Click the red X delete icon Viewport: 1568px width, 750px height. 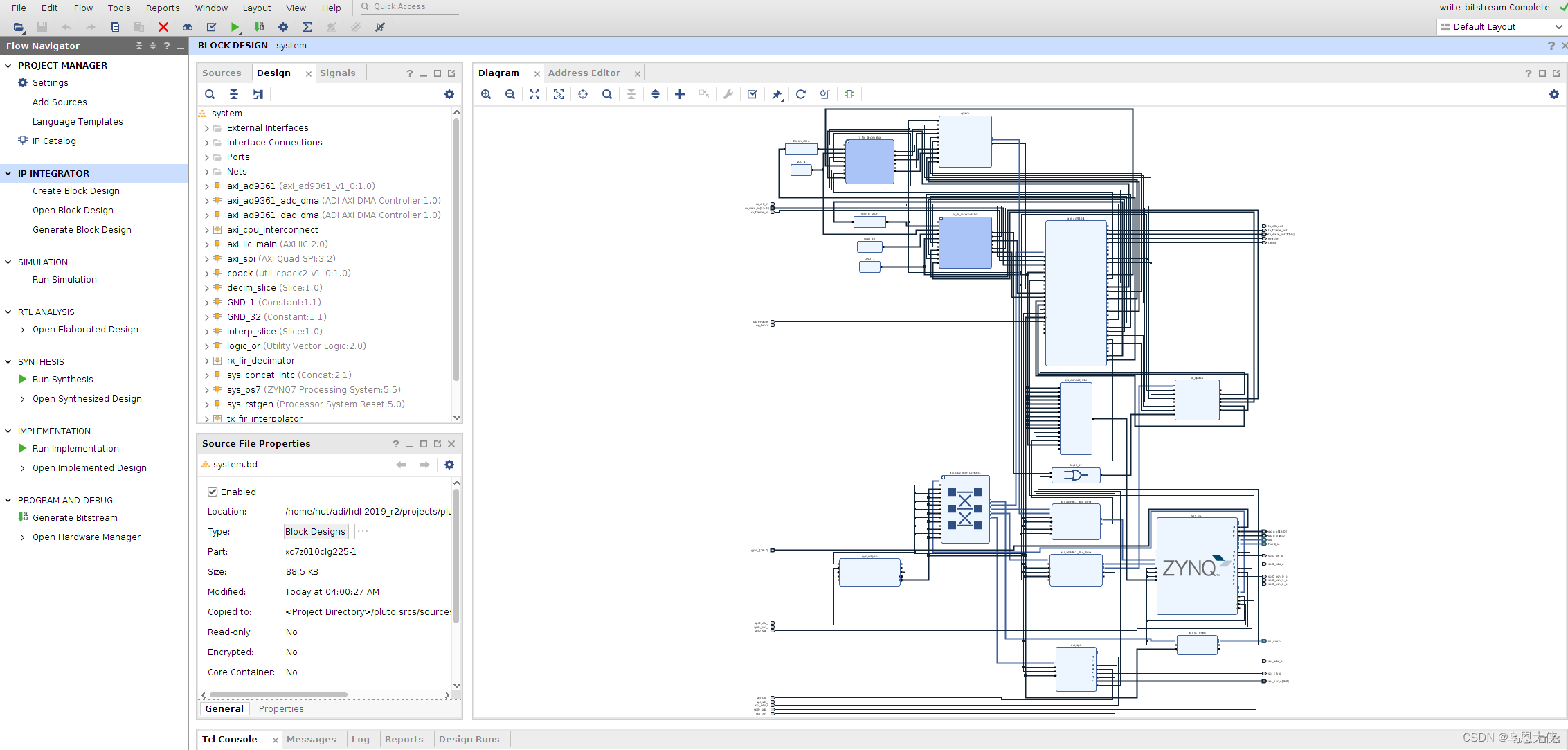(163, 27)
